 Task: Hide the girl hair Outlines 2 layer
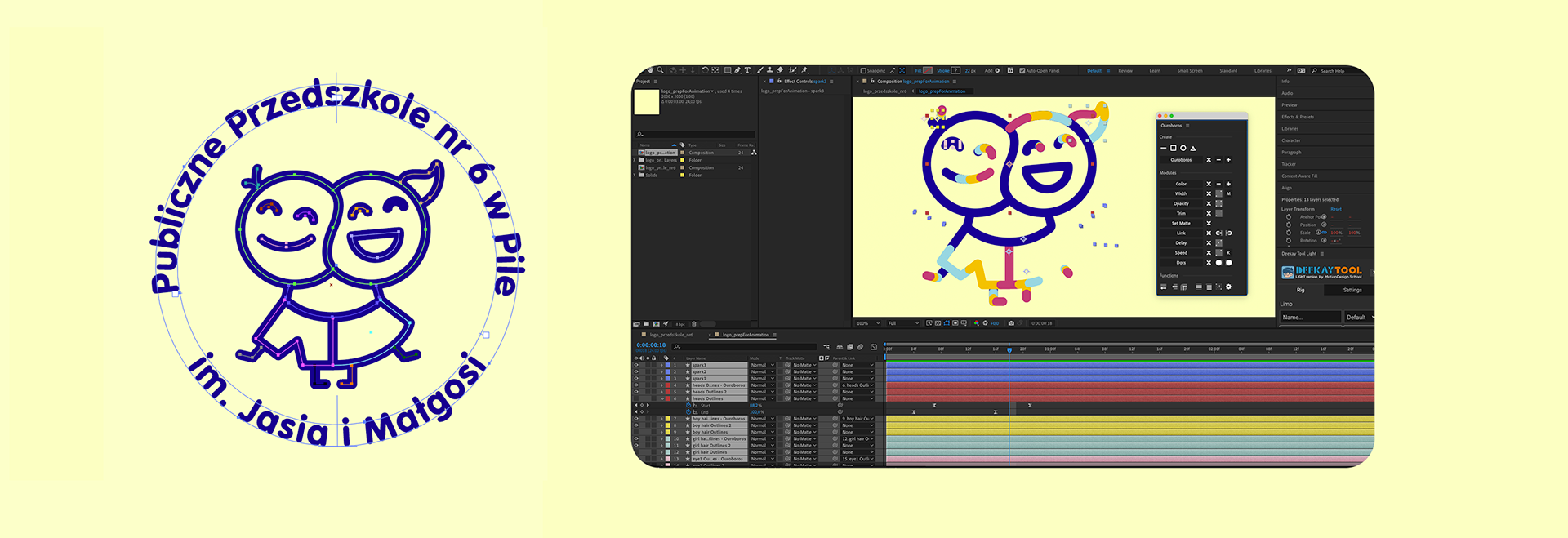click(x=636, y=446)
